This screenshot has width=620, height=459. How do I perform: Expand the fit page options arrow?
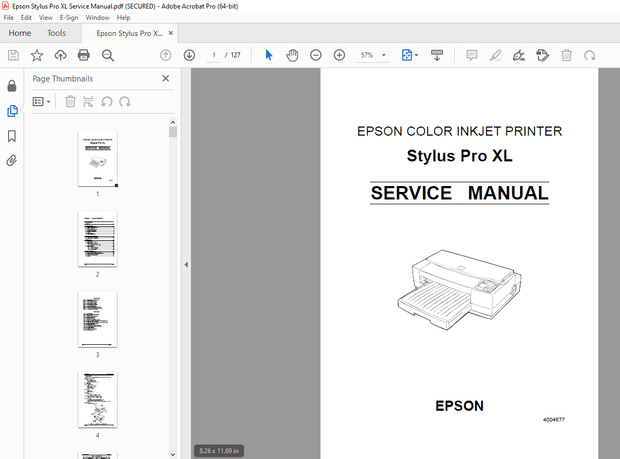tap(416, 55)
